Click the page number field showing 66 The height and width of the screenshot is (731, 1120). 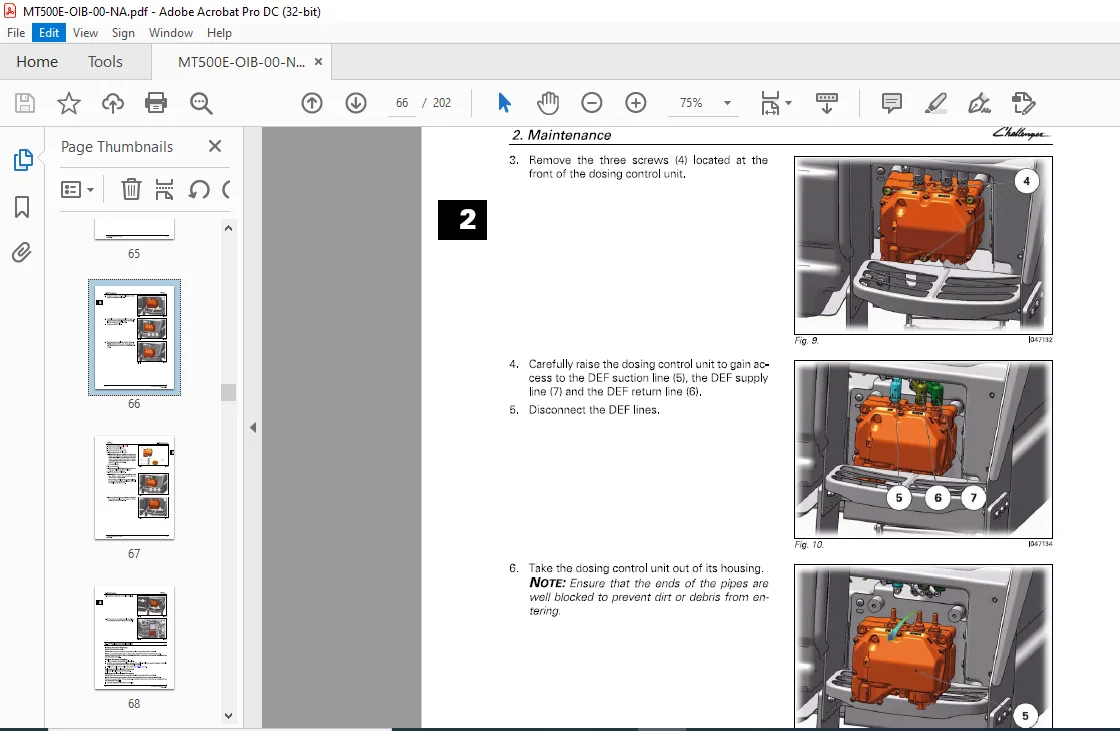tap(402, 103)
